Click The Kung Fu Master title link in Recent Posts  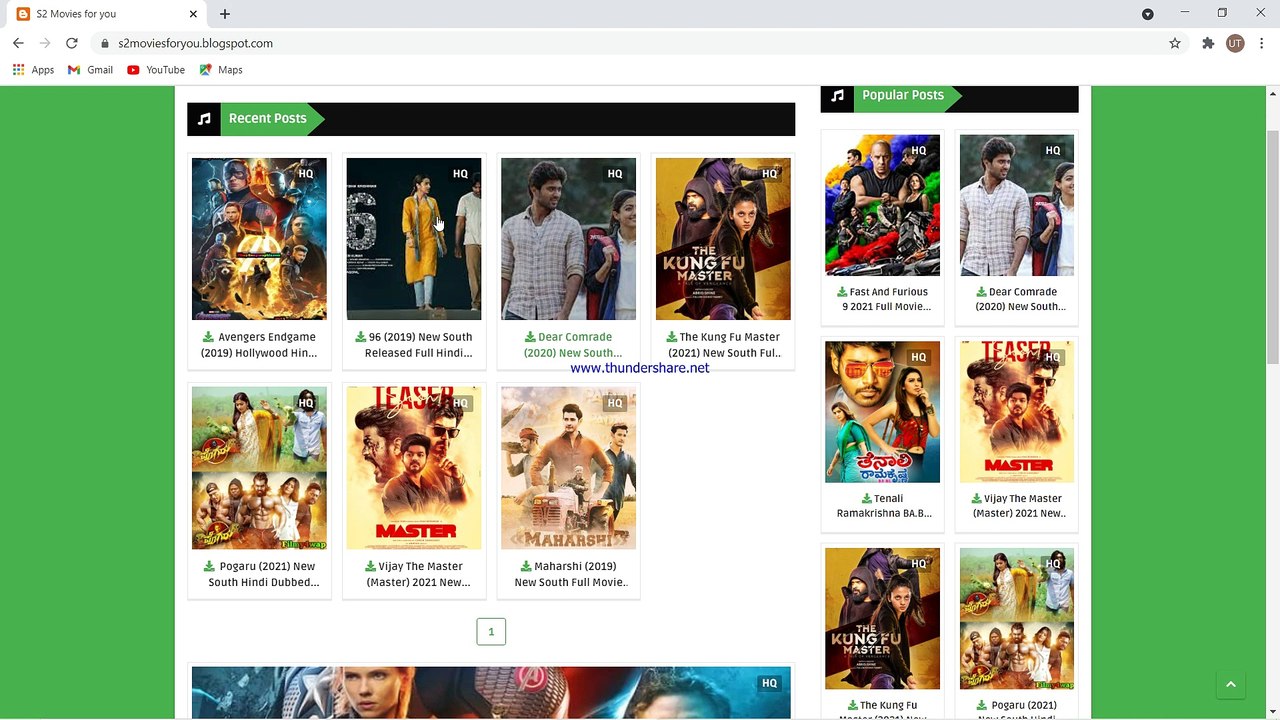(723, 345)
